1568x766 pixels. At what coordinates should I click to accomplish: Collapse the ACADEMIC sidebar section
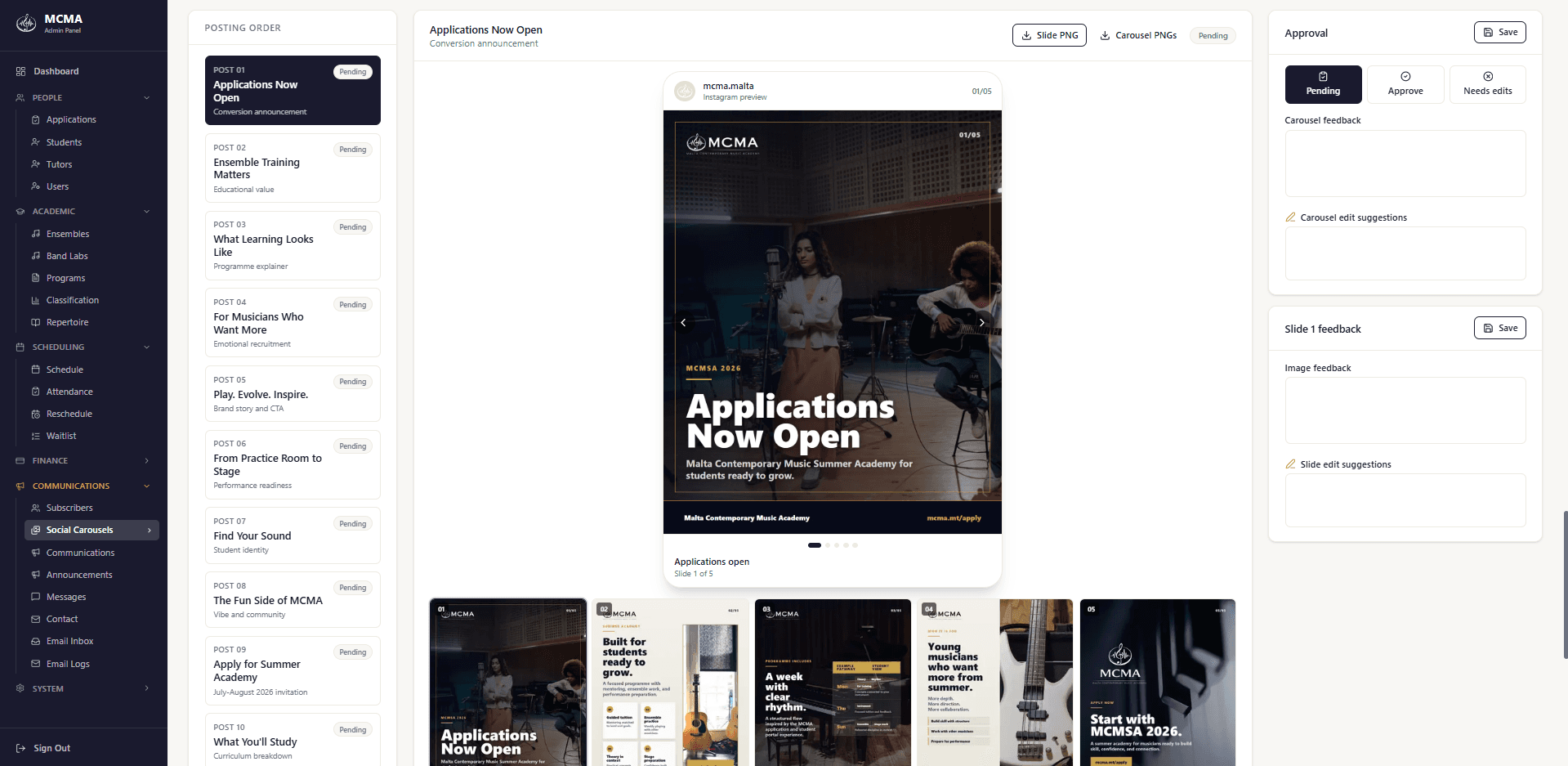pos(147,211)
